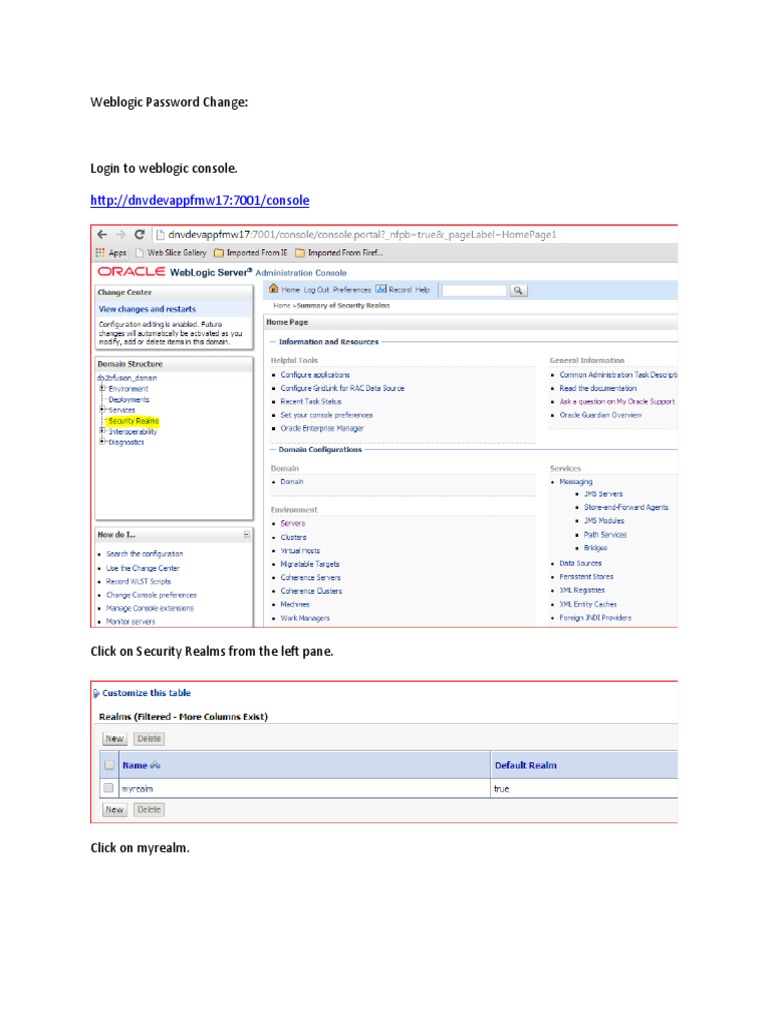Collapse the Domain Configurations section
The image size is (768, 1024).
click(273, 449)
